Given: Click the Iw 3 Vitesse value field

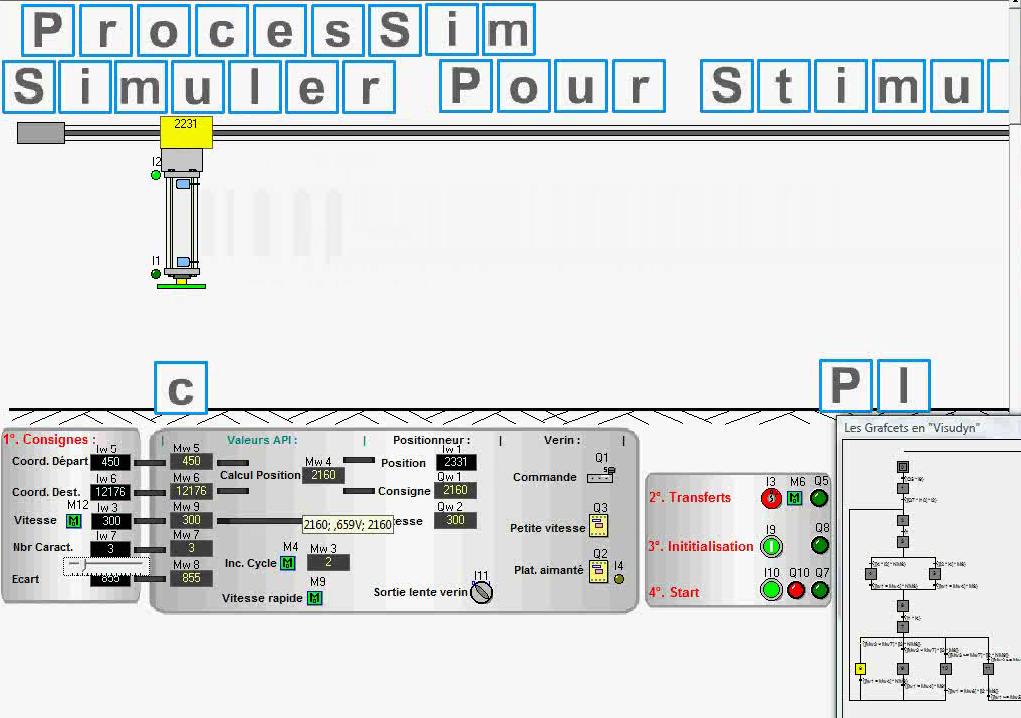Looking at the screenshot, I should pos(110,521).
